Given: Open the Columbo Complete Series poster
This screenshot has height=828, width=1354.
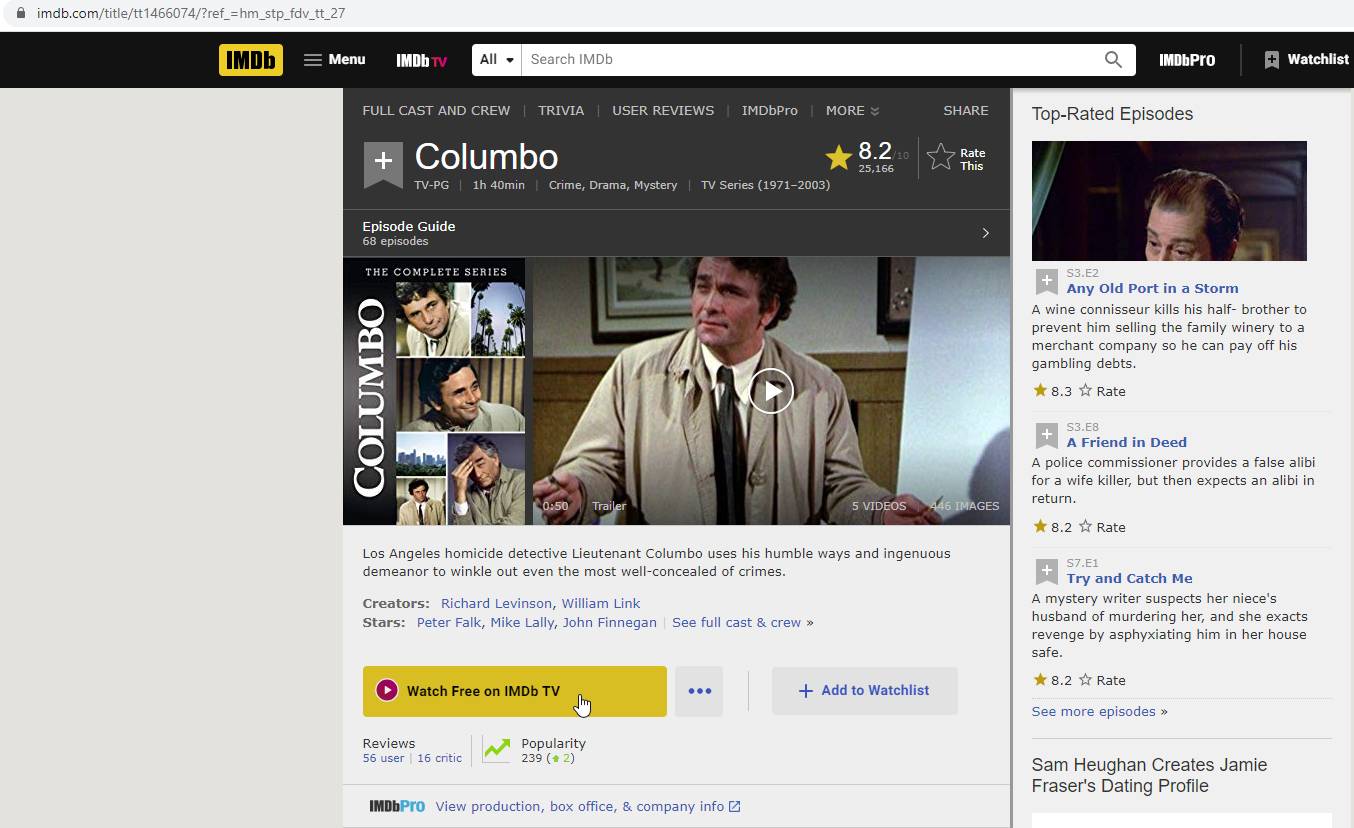Looking at the screenshot, I should tap(434, 392).
